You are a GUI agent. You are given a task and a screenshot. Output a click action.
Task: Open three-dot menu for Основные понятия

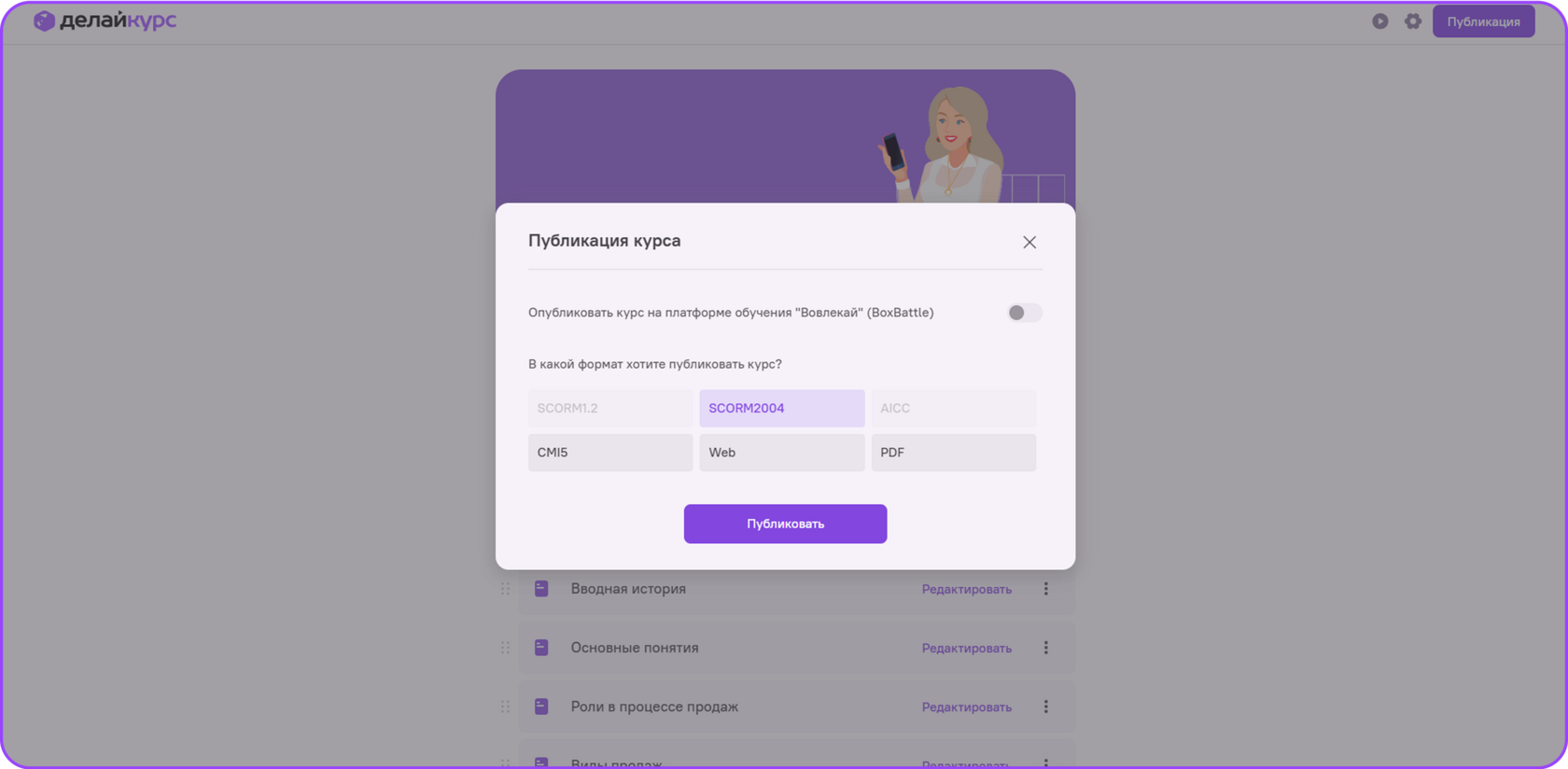point(1046,648)
